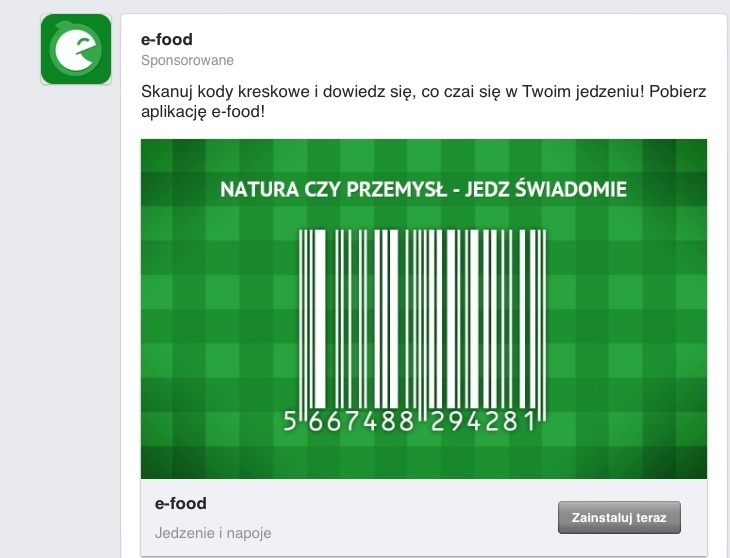The image size is (730, 558).
Task: Click the Sponsorowane label
Action: 188,61
